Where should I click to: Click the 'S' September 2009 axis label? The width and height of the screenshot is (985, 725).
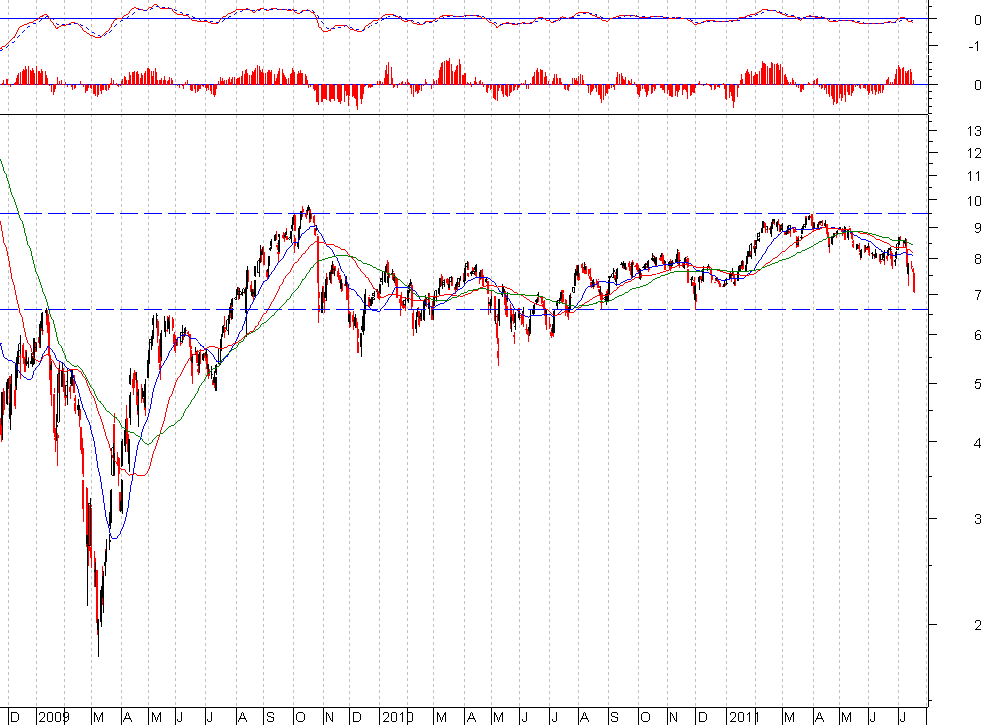pos(270,717)
